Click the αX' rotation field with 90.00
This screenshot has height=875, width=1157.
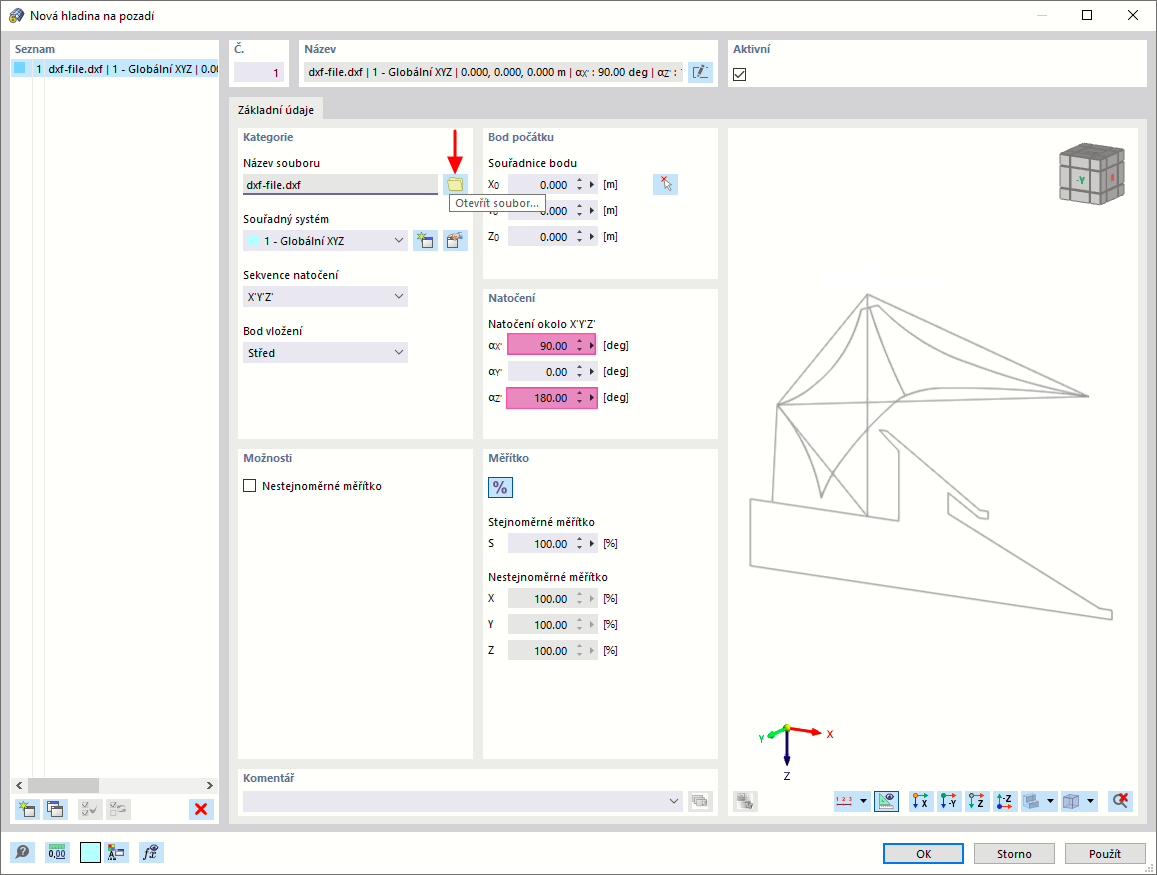(540, 345)
